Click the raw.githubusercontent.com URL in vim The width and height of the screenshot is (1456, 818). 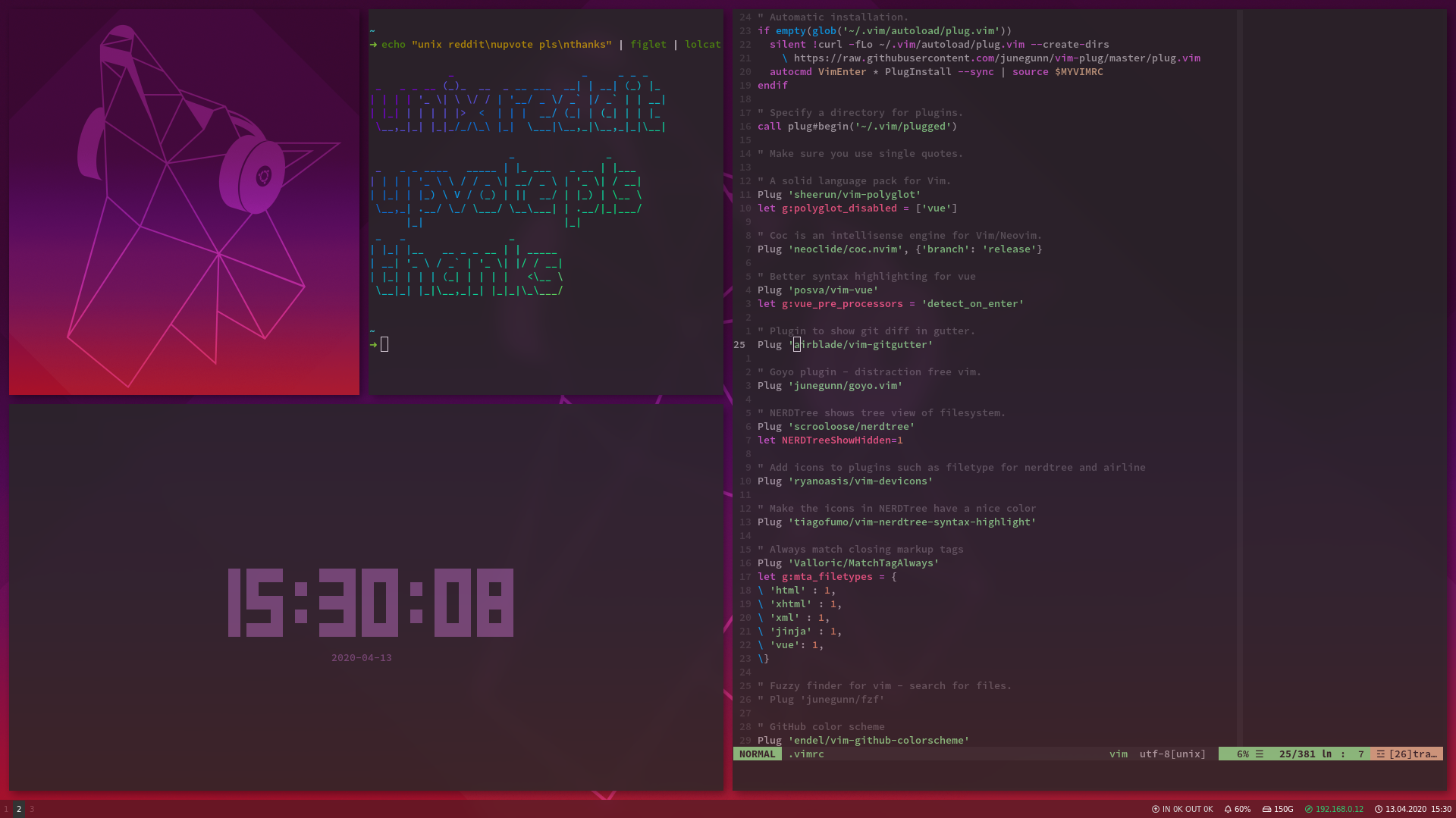pyautogui.click(x=997, y=58)
